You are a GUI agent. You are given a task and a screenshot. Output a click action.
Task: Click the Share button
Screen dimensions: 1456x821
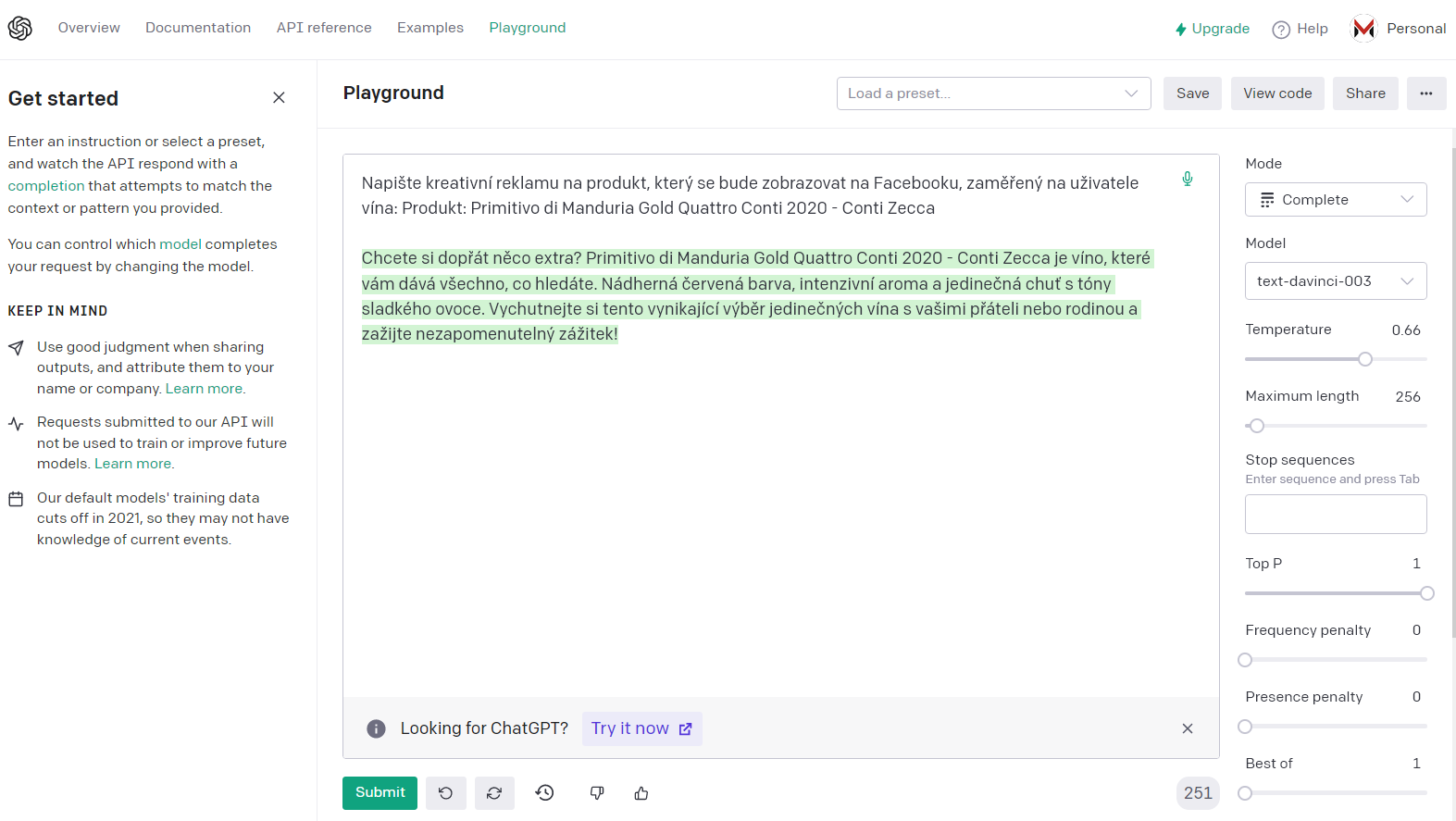click(1365, 93)
